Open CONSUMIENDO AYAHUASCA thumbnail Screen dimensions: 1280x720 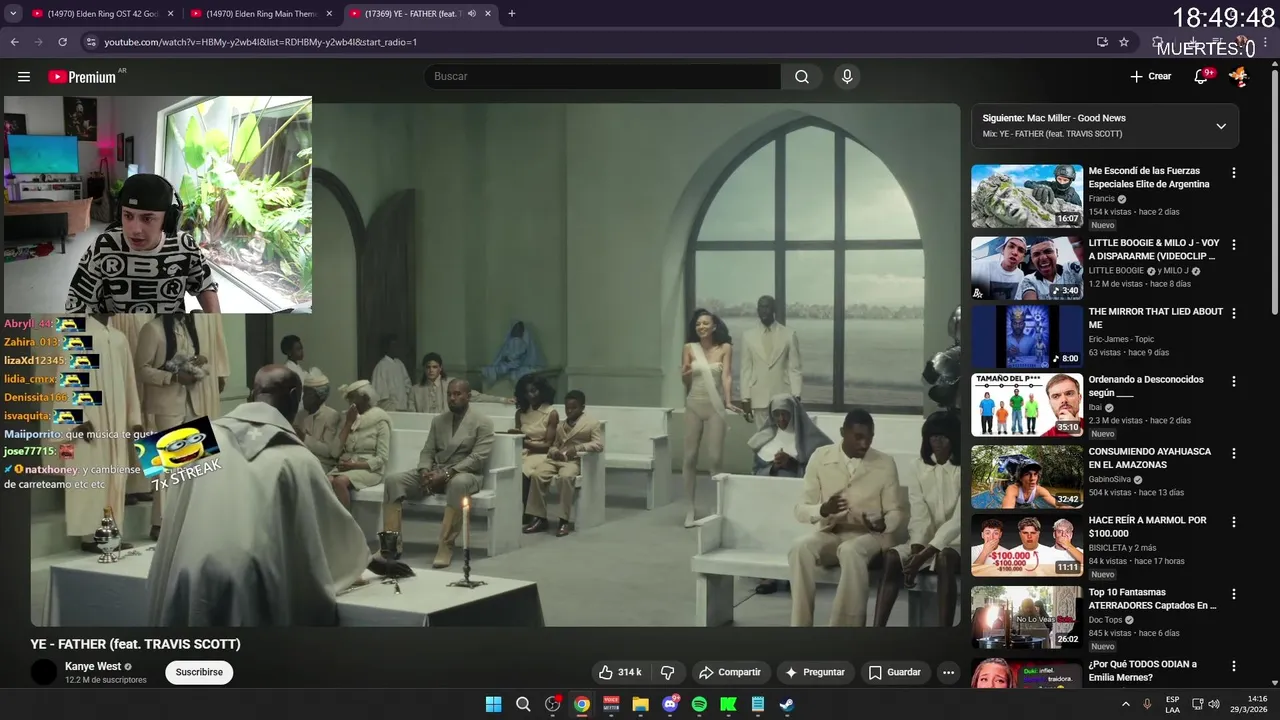tap(1027, 477)
